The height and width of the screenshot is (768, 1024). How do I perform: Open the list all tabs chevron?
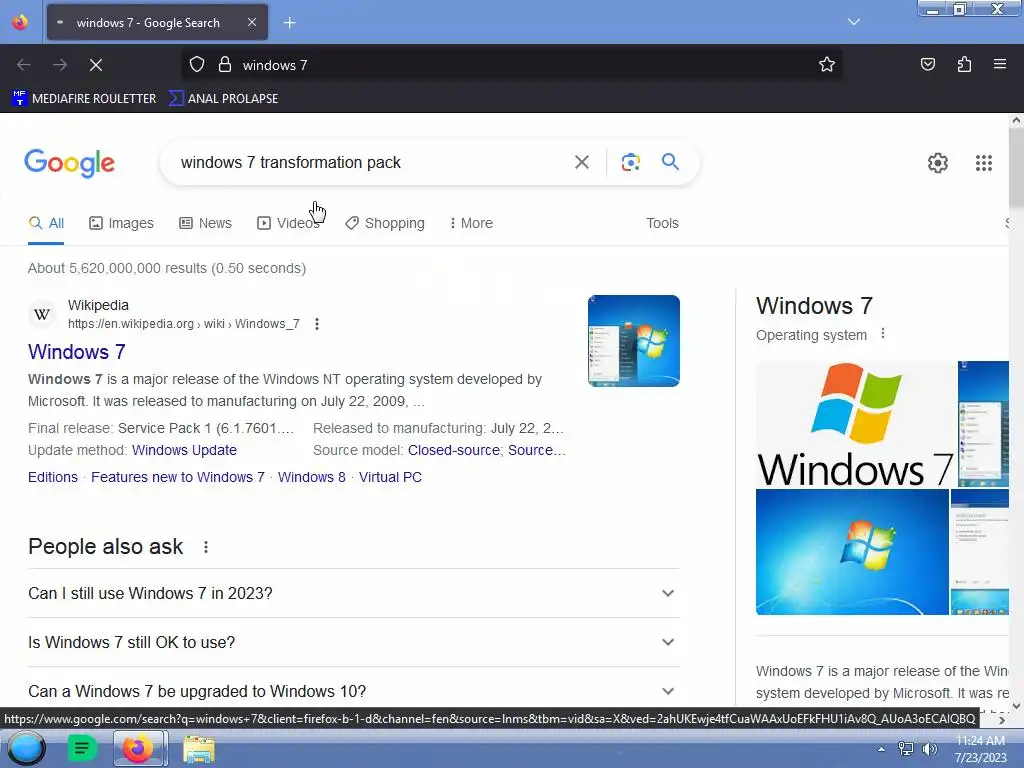[854, 22]
